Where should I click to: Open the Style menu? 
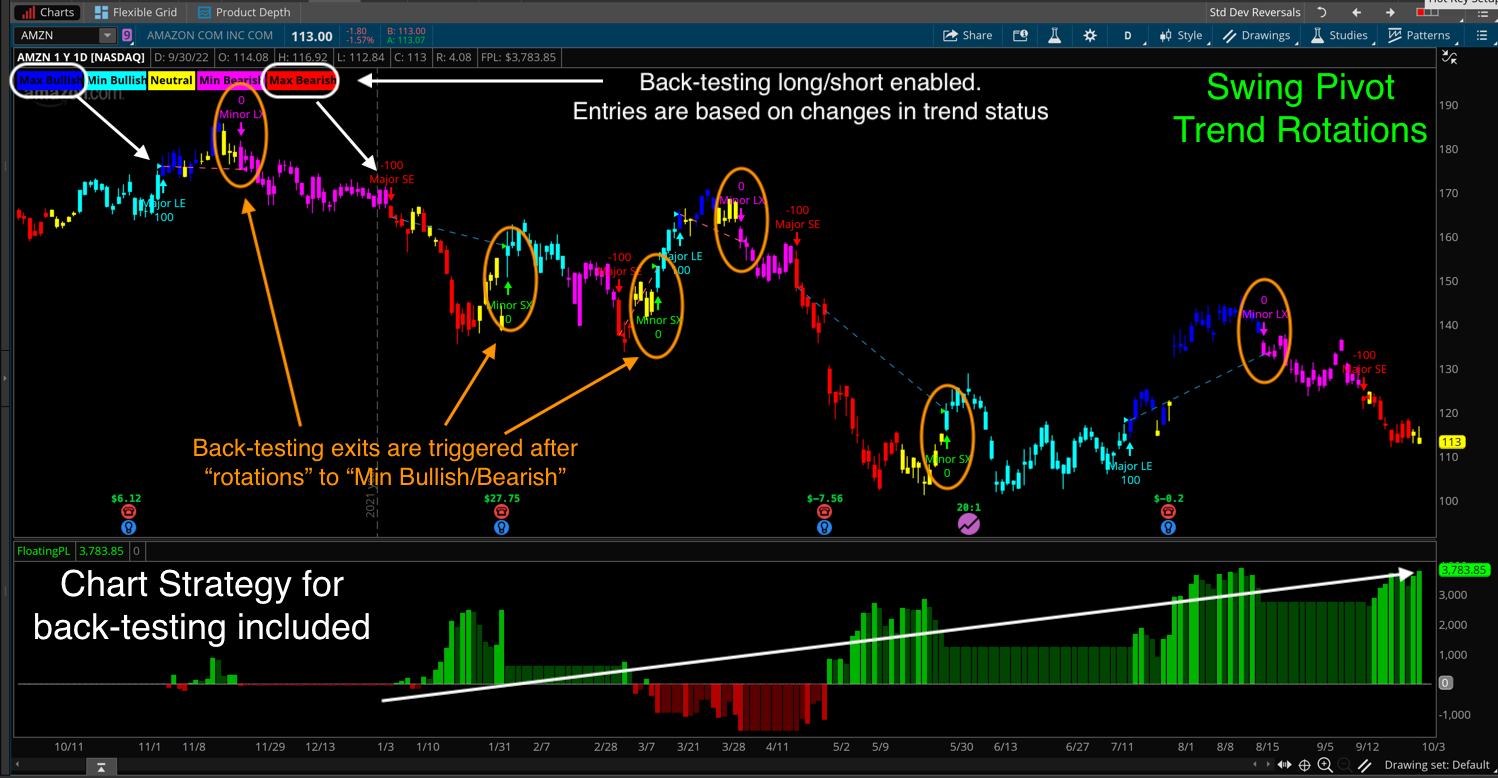1181,35
